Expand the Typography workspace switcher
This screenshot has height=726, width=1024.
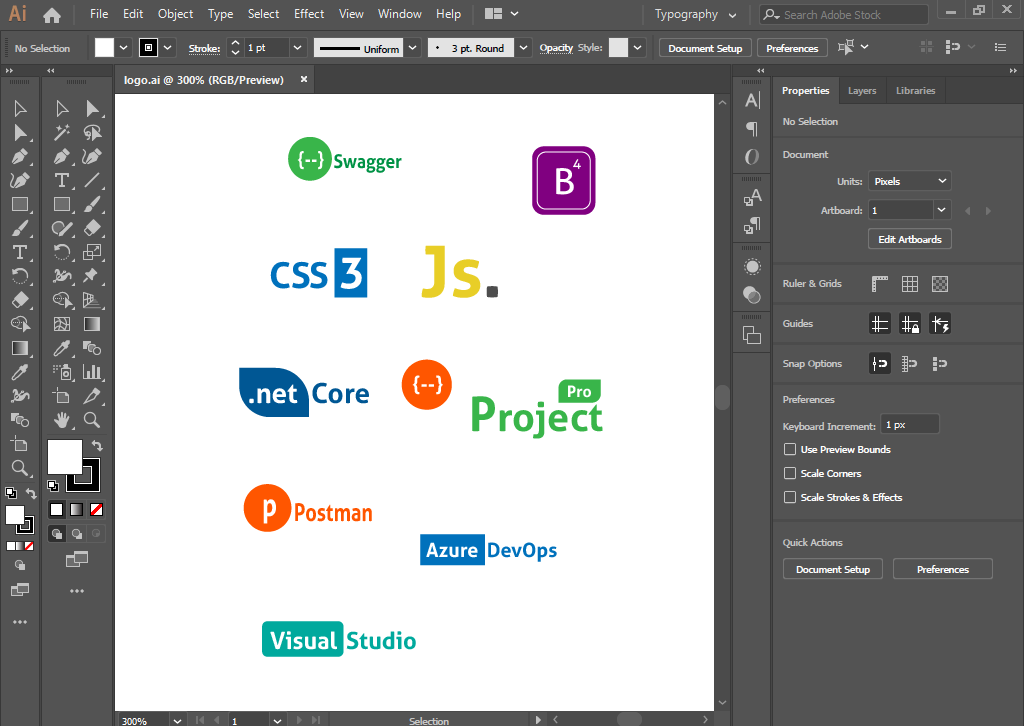tap(695, 15)
